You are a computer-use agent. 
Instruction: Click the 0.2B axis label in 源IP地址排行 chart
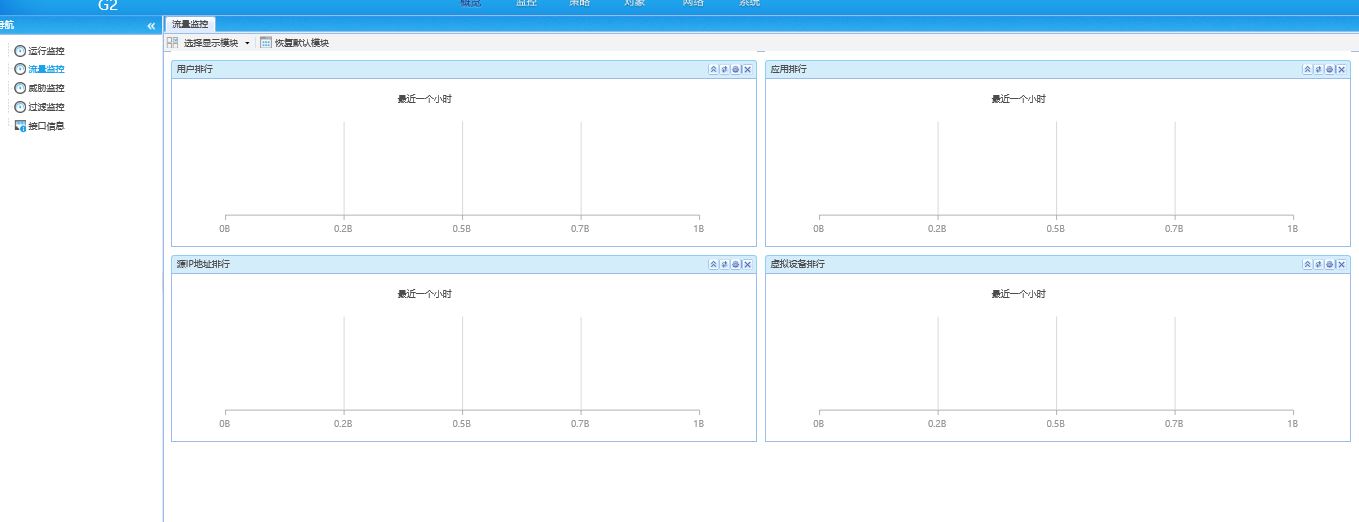click(343, 424)
